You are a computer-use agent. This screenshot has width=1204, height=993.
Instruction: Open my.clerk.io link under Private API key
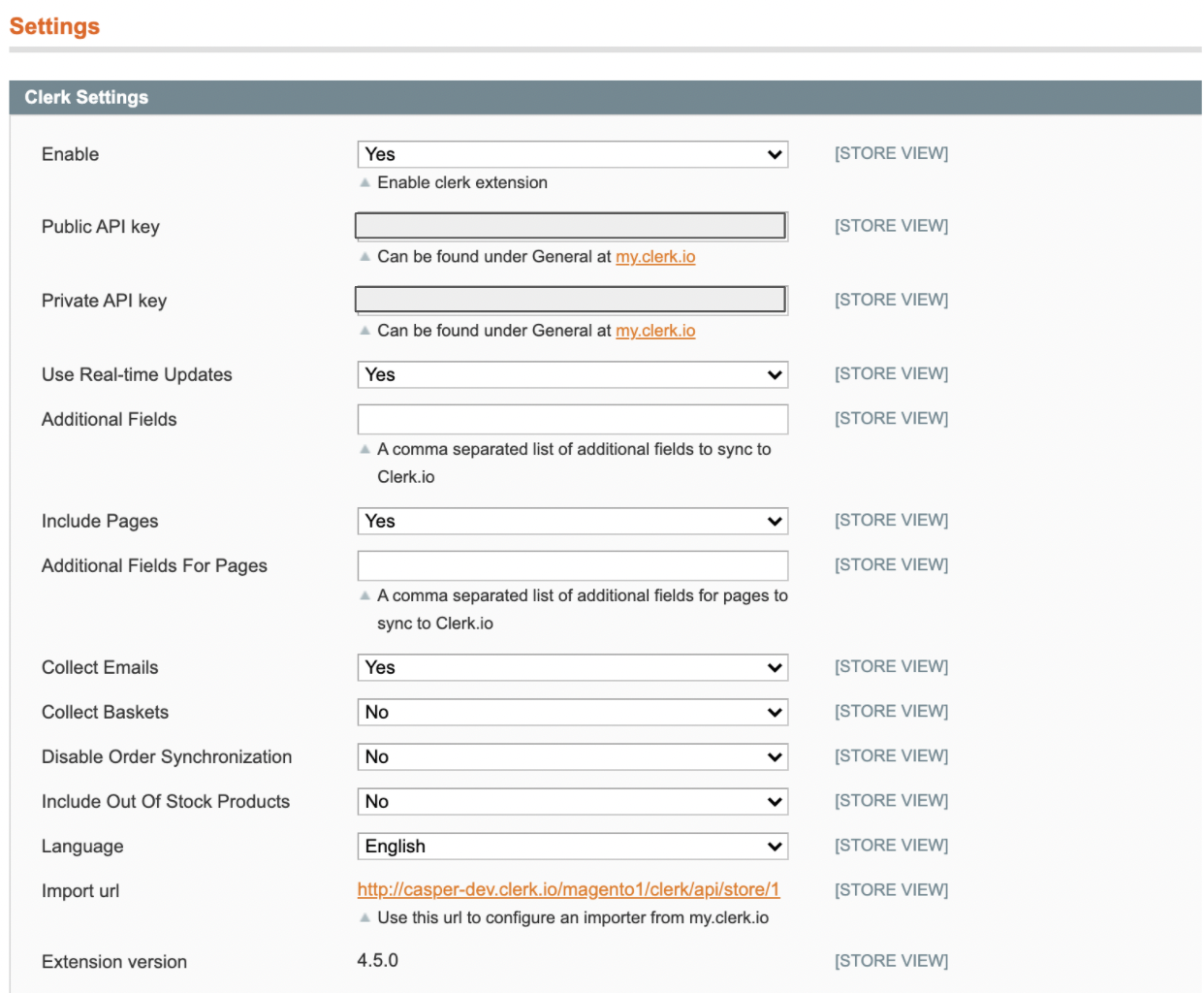[655, 331]
